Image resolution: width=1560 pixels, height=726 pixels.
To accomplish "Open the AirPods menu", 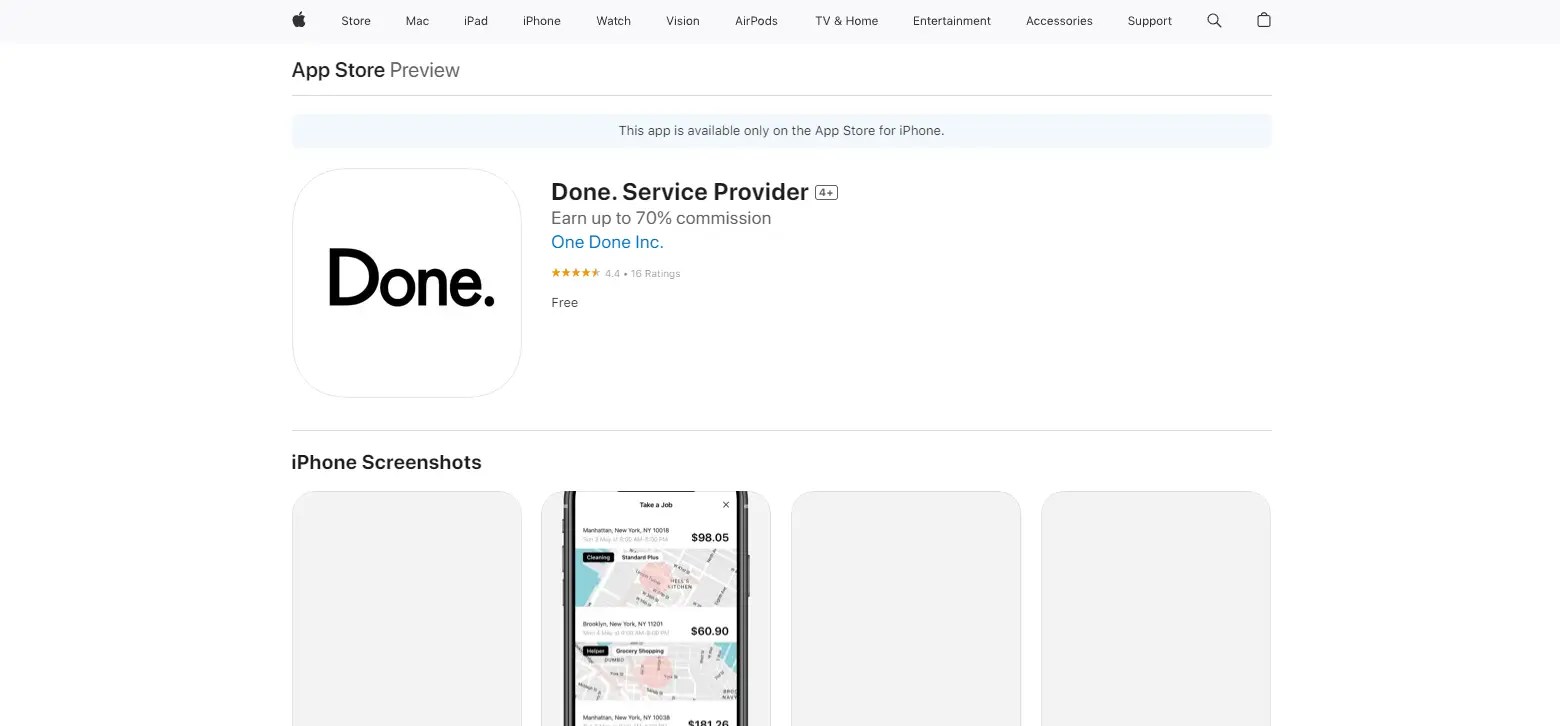I will coord(756,21).
